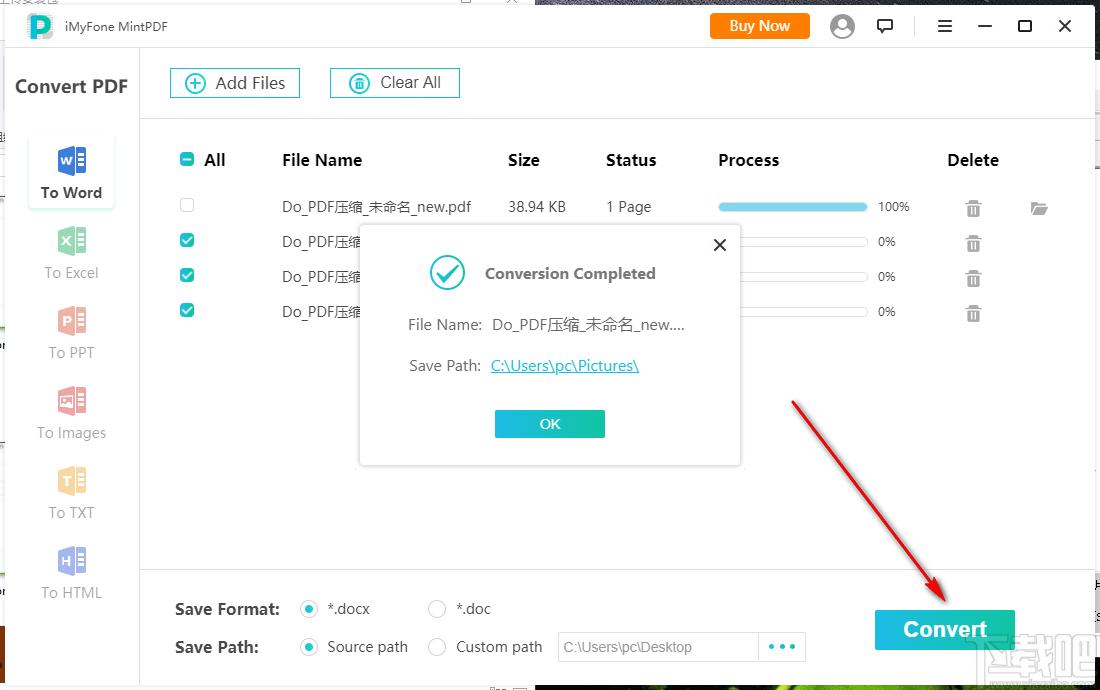
Task: Open the To Word conversion mode
Action: pos(72,173)
